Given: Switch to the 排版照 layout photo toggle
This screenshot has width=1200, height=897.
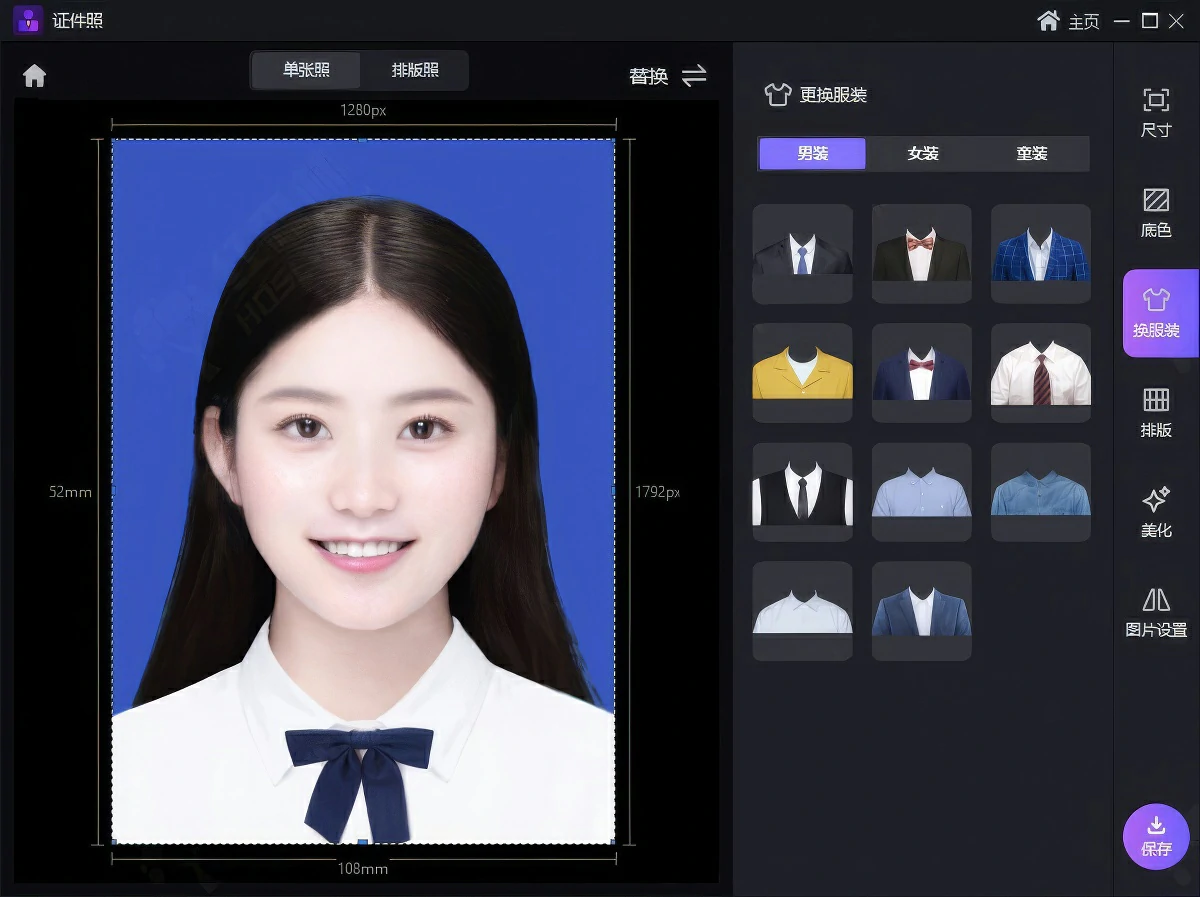Looking at the screenshot, I should point(415,71).
